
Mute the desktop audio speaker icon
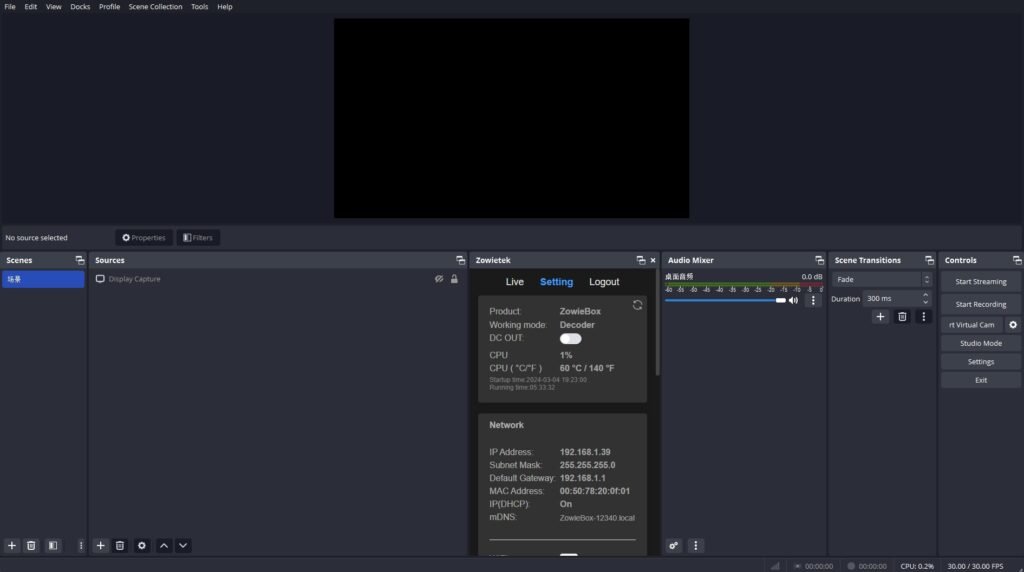[793, 300]
